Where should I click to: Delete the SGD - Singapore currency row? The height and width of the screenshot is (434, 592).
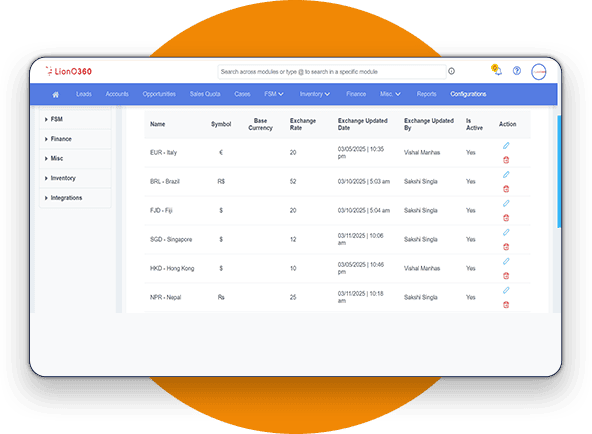[506, 247]
